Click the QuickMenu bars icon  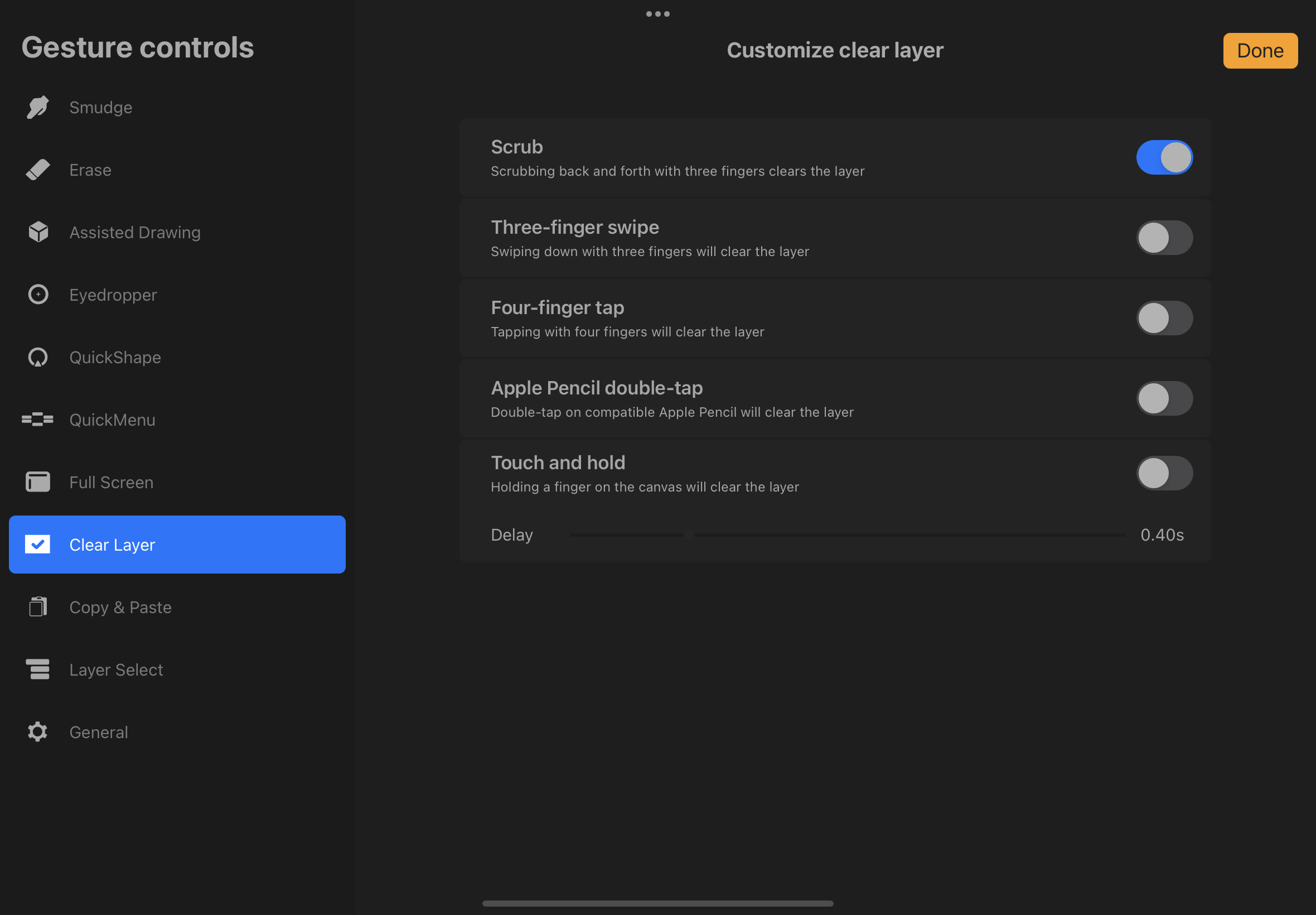click(x=38, y=420)
